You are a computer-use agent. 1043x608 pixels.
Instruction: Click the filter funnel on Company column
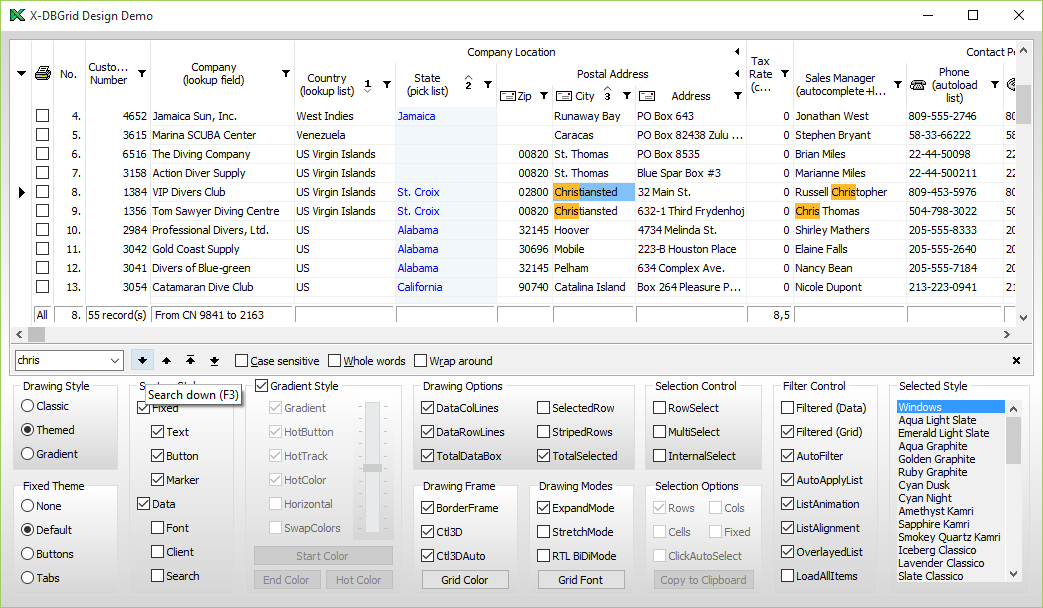pyautogui.click(x=286, y=74)
